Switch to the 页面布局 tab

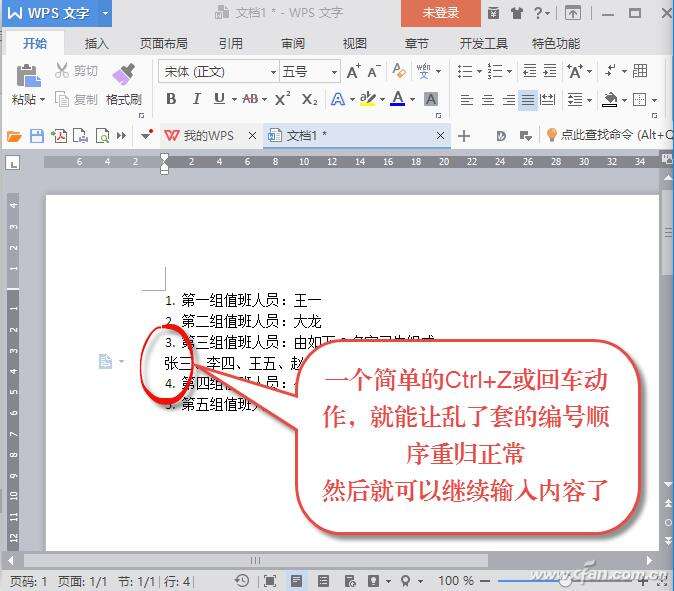click(164, 43)
